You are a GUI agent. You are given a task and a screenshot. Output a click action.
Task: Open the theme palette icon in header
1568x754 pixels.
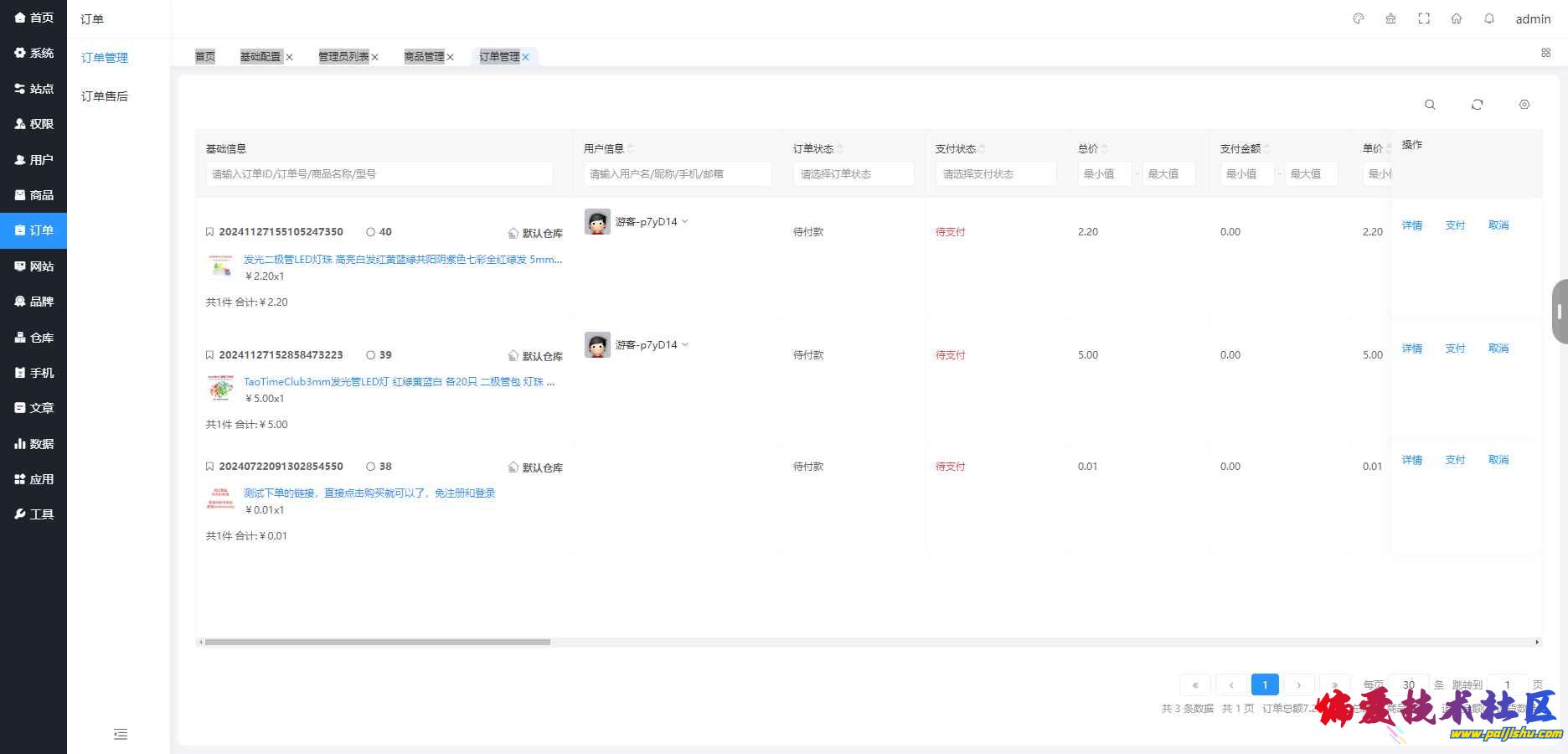click(1359, 18)
